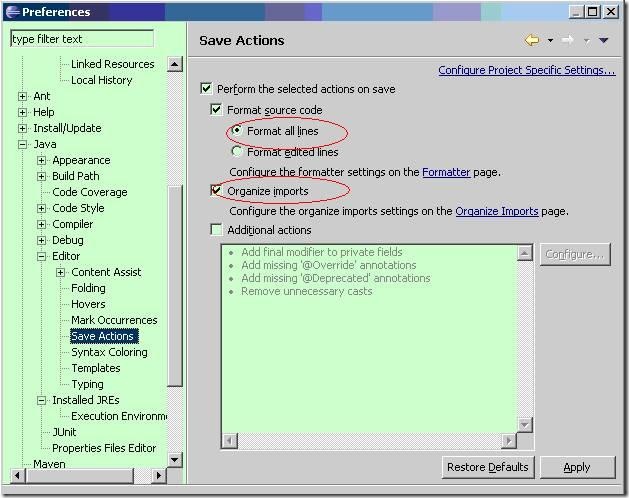Open the Hovers preferences page
629x498 pixels.
(x=88, y=304)
